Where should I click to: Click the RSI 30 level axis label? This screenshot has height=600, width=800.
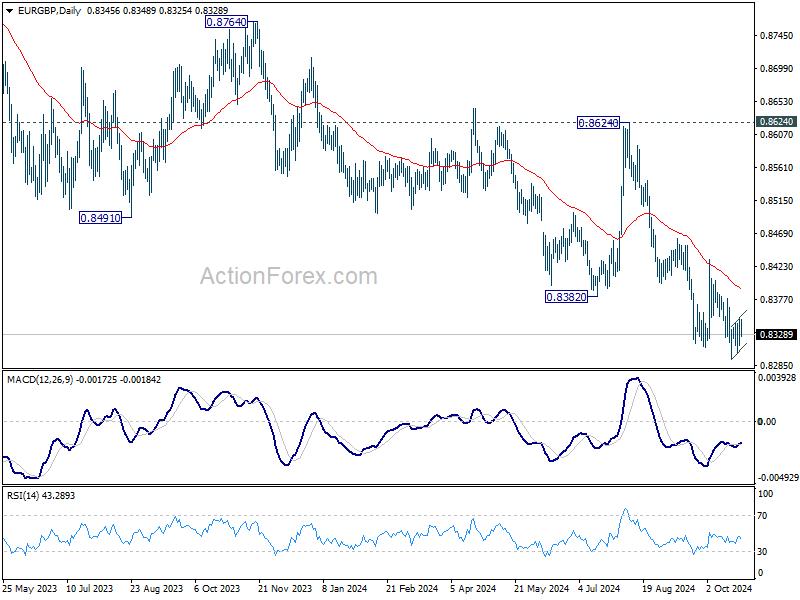tap(763, 552)
